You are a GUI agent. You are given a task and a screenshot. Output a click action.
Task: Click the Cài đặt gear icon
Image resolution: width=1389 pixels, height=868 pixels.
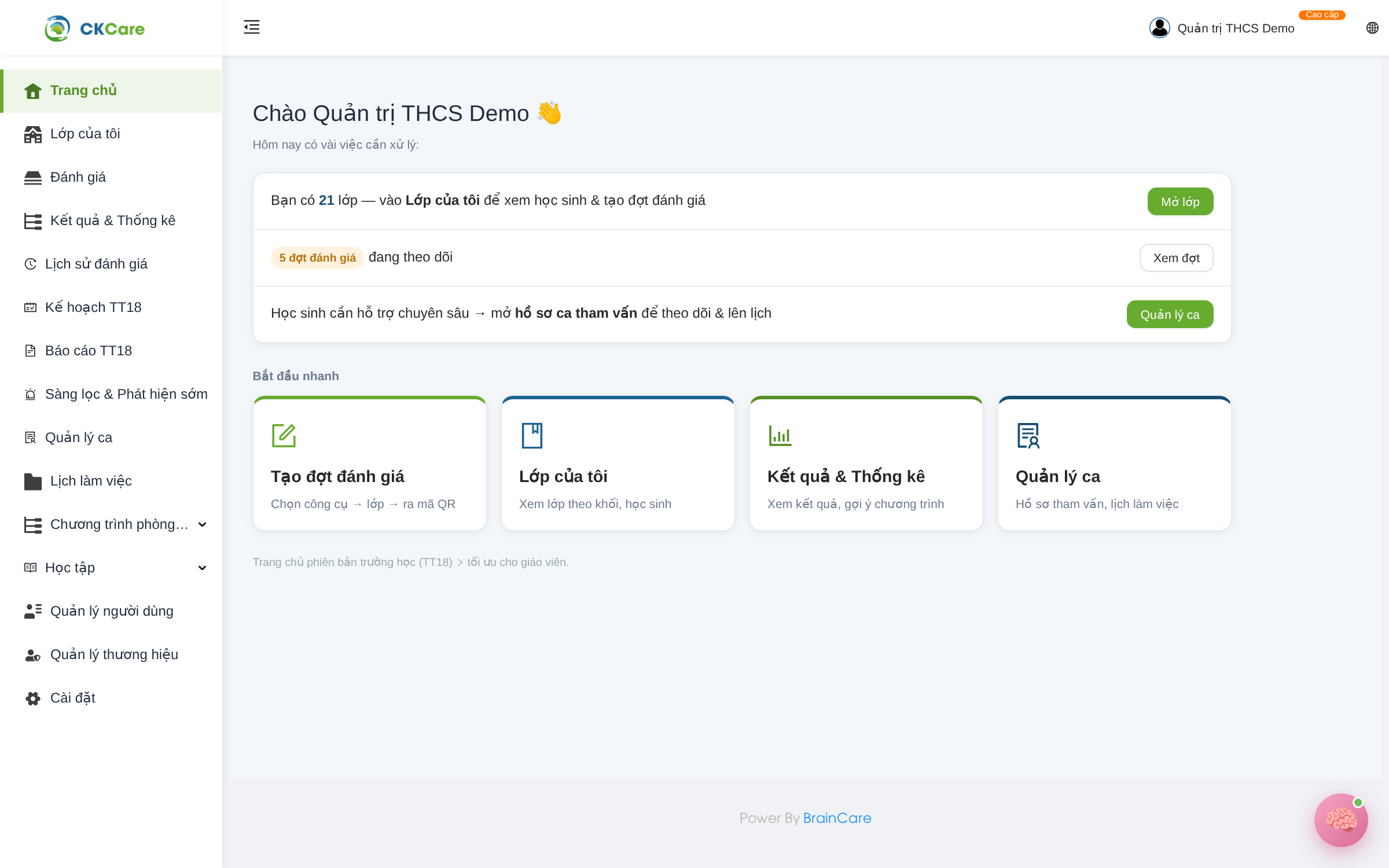33,698
